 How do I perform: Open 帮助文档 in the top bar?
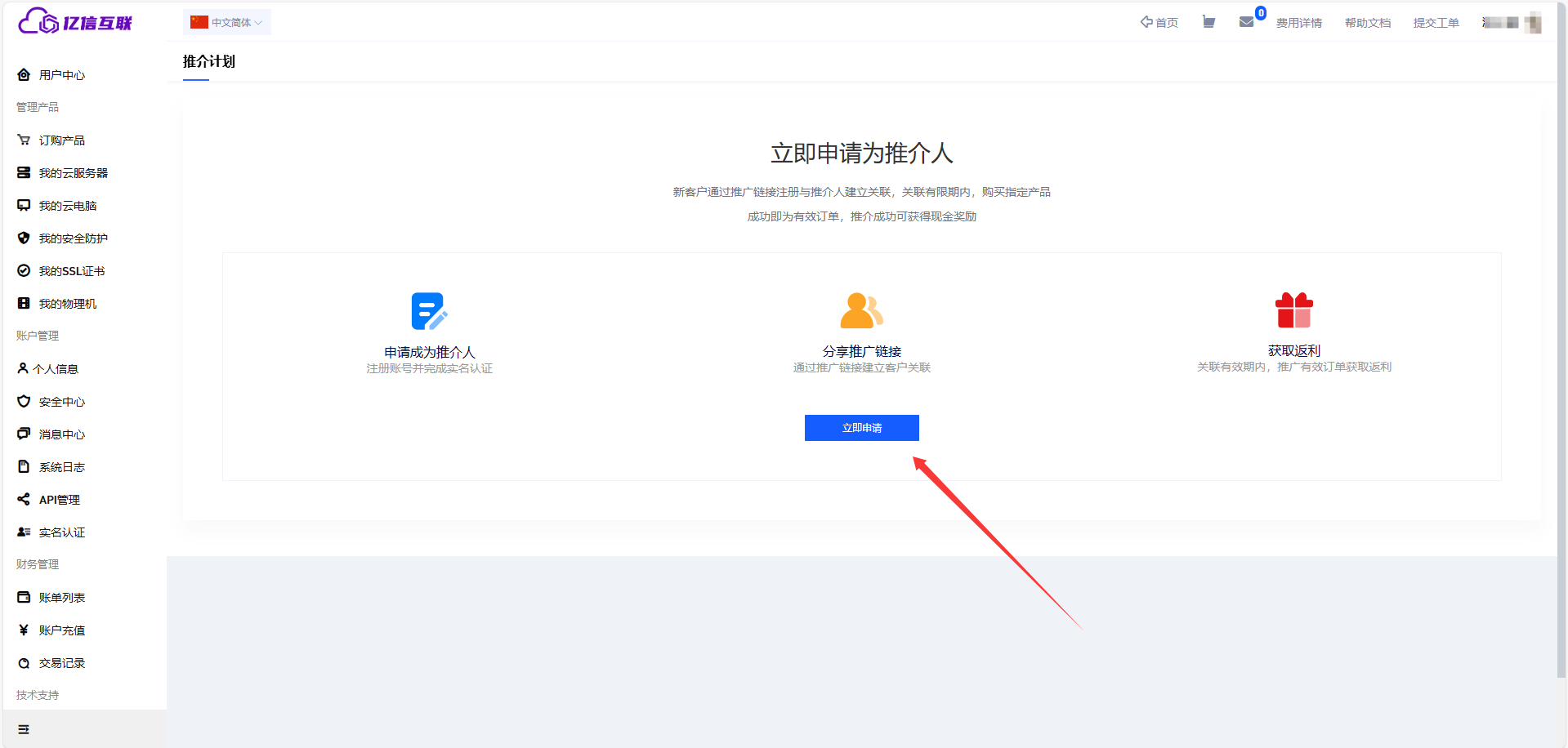click(x=1366, y=22)
